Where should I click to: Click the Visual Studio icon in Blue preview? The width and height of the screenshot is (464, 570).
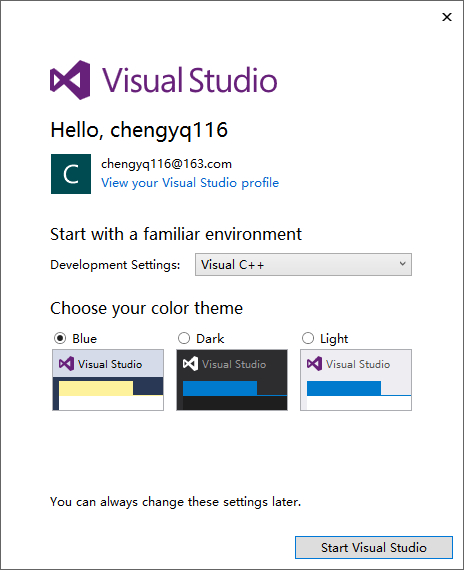coord(66,364)
